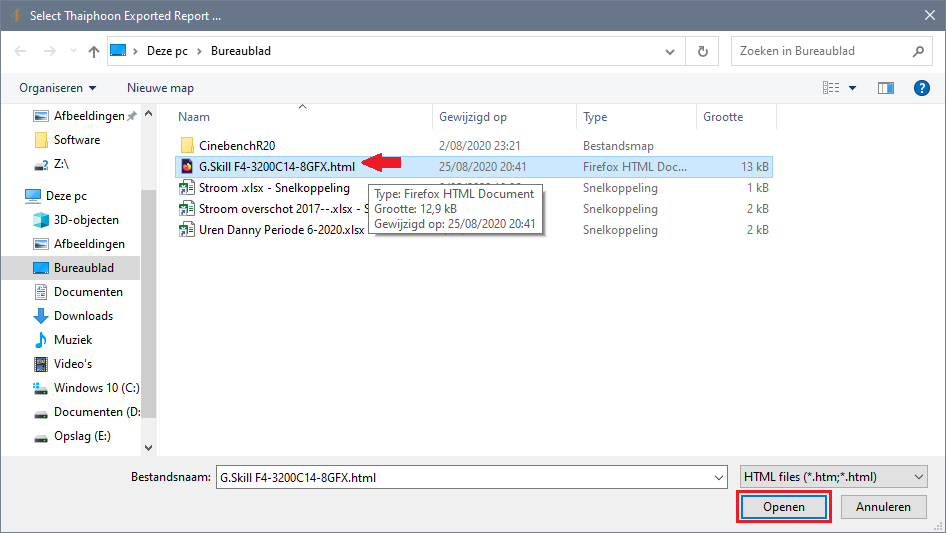Image resolution: width=946 pixels, height=533 pixels.
Task: Go forward arrow in navigation bar
Action: [x=49, y=51]
